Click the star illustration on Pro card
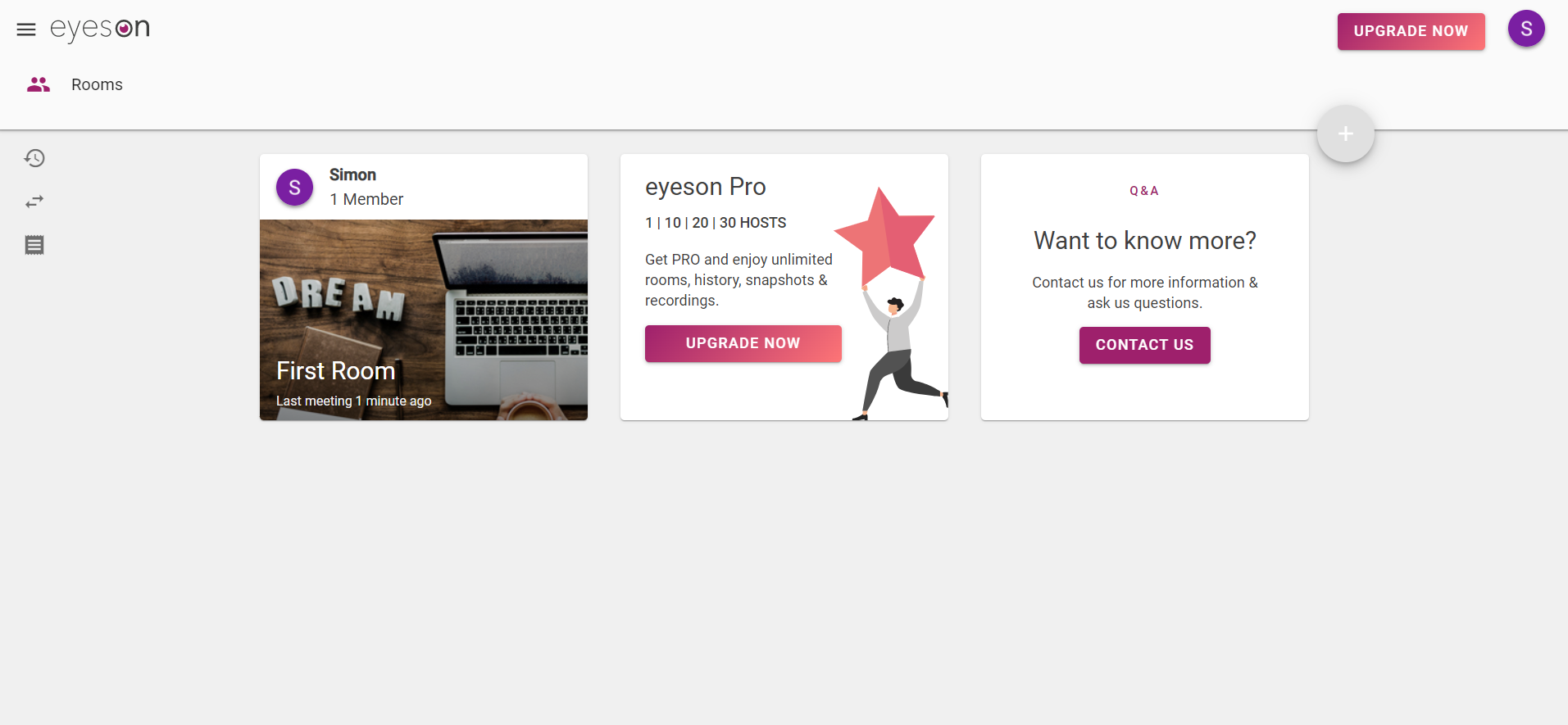The width and height of the screenshot is (1568, 725). pyautogui.click(x=885, y=235)
